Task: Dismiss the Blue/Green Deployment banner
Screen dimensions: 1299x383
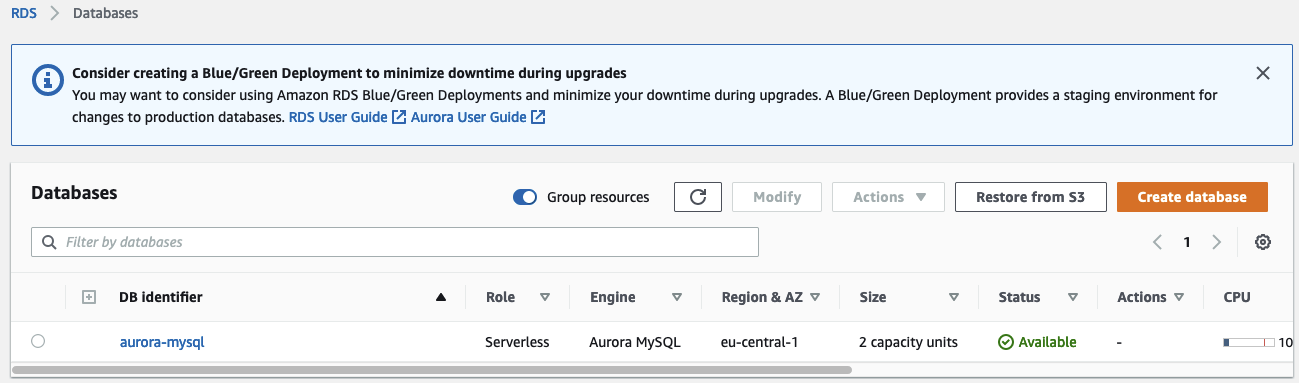Action: [1263, 73]
